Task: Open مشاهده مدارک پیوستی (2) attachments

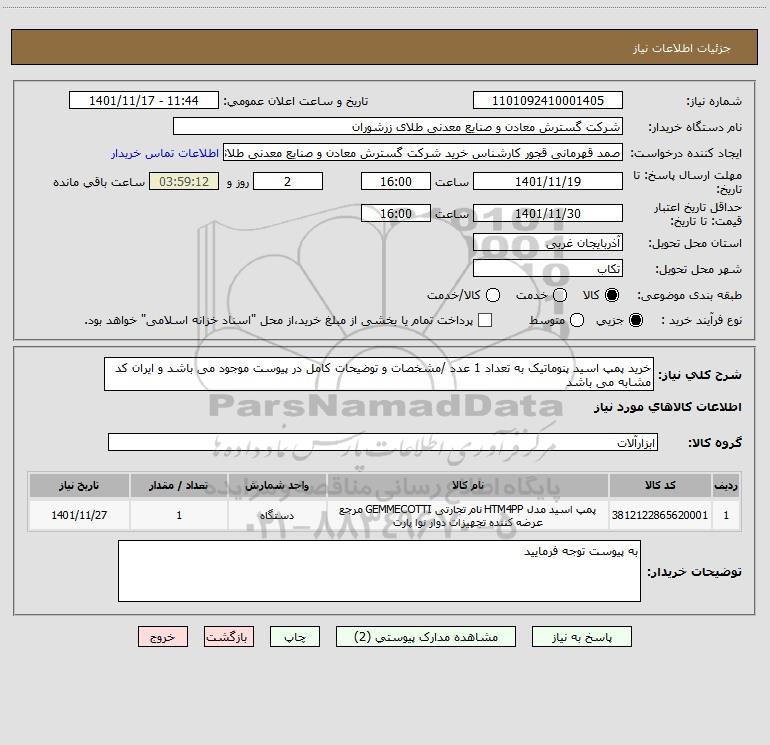Action: 426,637
